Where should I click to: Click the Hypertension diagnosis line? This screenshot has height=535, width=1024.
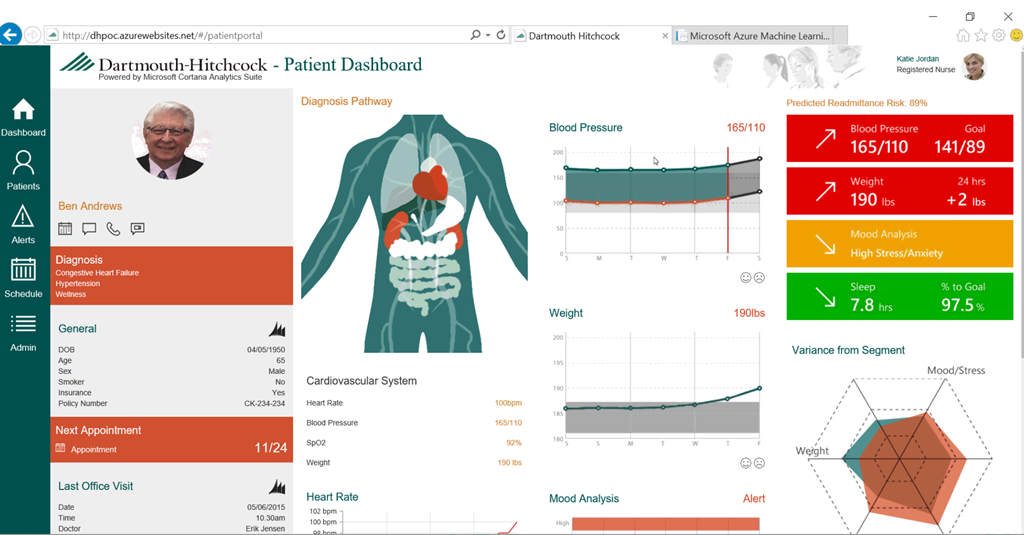[x=78, y=284]
